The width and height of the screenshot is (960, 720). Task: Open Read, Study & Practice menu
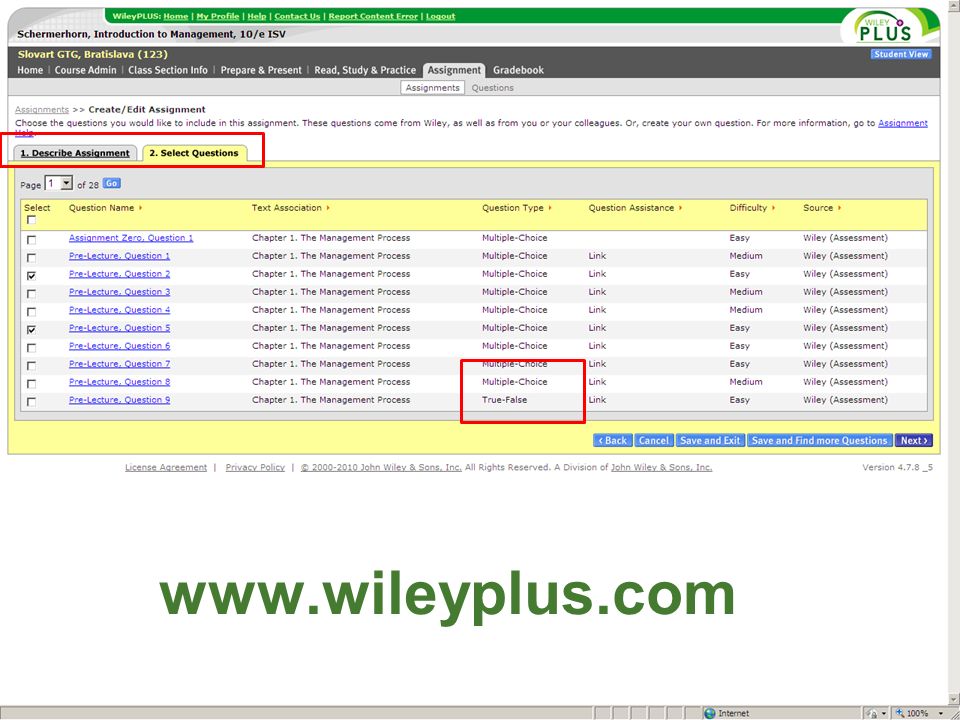[x=365, y=70]
